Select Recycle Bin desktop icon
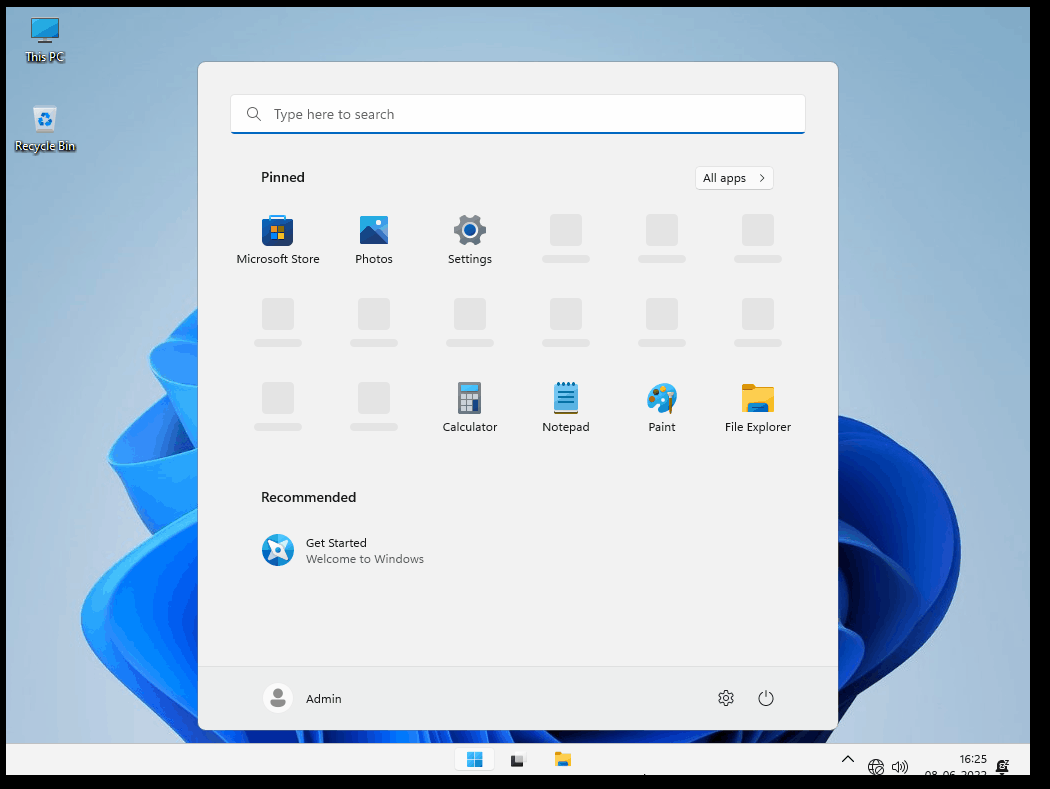Screen dimensions: 1050x789 pos(45,129)
